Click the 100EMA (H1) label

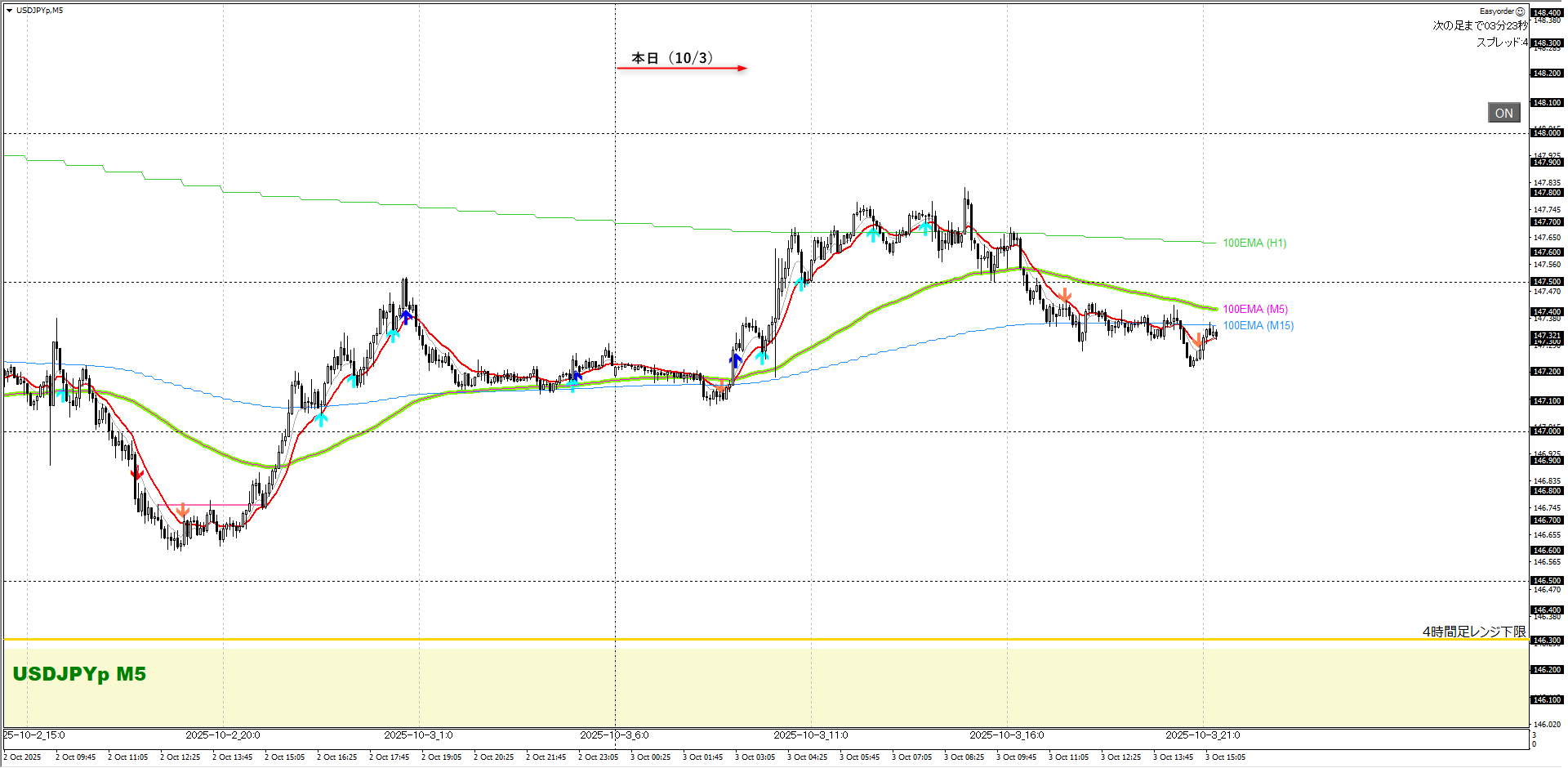[x=1254, y=243]
